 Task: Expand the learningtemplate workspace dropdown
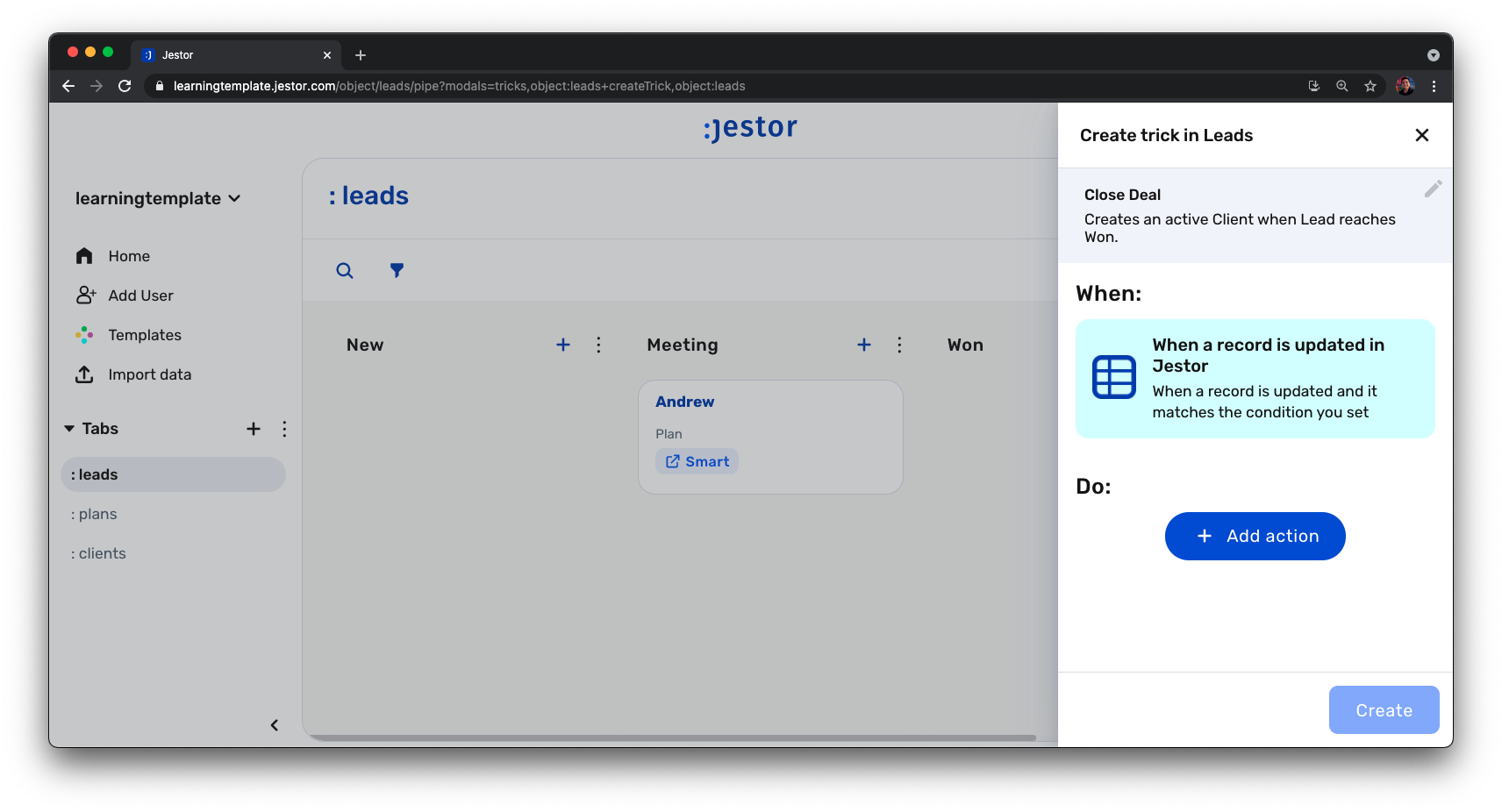click(x=158, y=198)
